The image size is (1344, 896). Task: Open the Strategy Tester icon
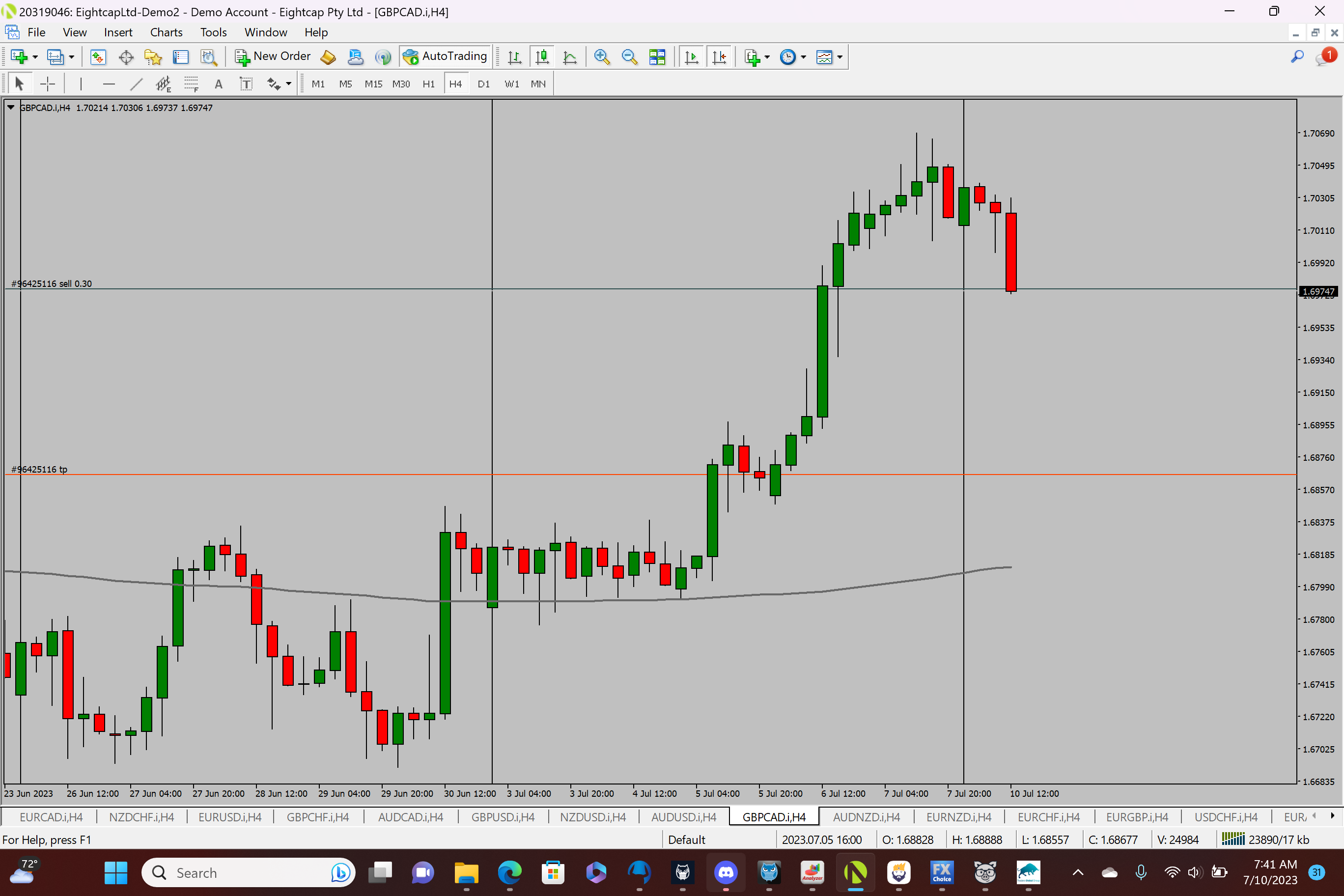point(209,56)
